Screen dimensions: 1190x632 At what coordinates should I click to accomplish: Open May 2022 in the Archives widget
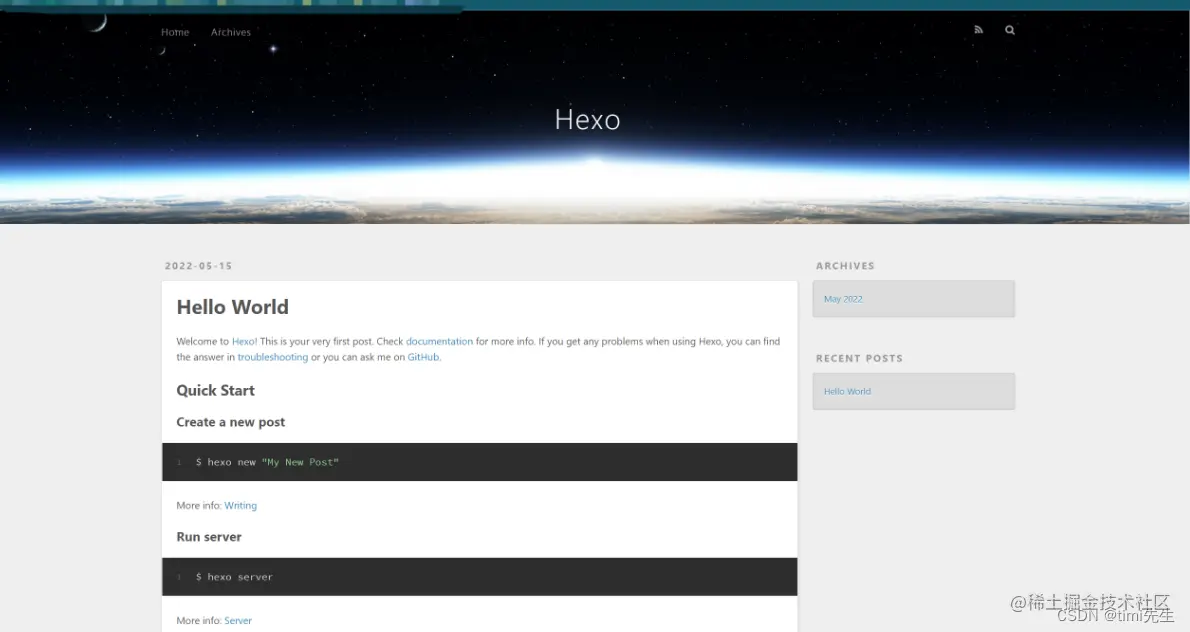click(843, 299)
